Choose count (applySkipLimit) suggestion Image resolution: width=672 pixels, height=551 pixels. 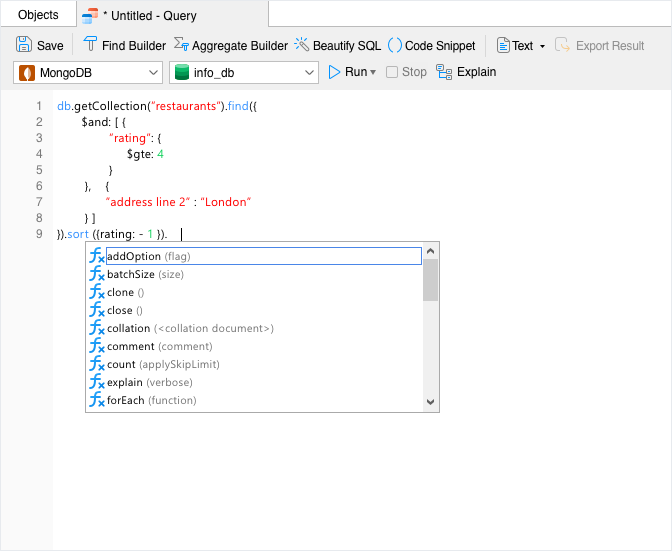coord(256,364)
